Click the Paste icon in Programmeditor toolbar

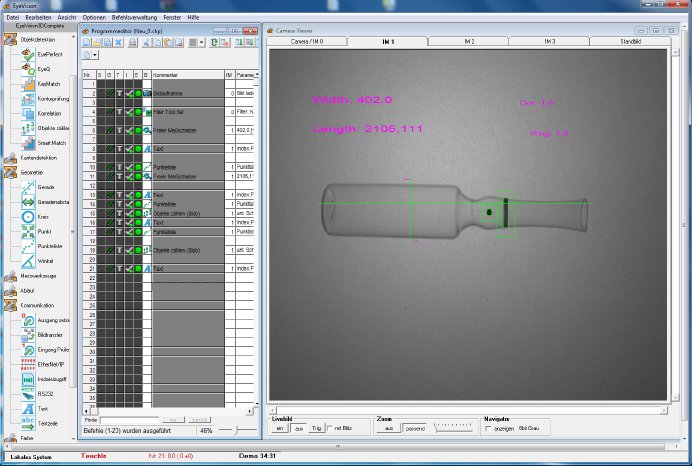tap(168, 43)
